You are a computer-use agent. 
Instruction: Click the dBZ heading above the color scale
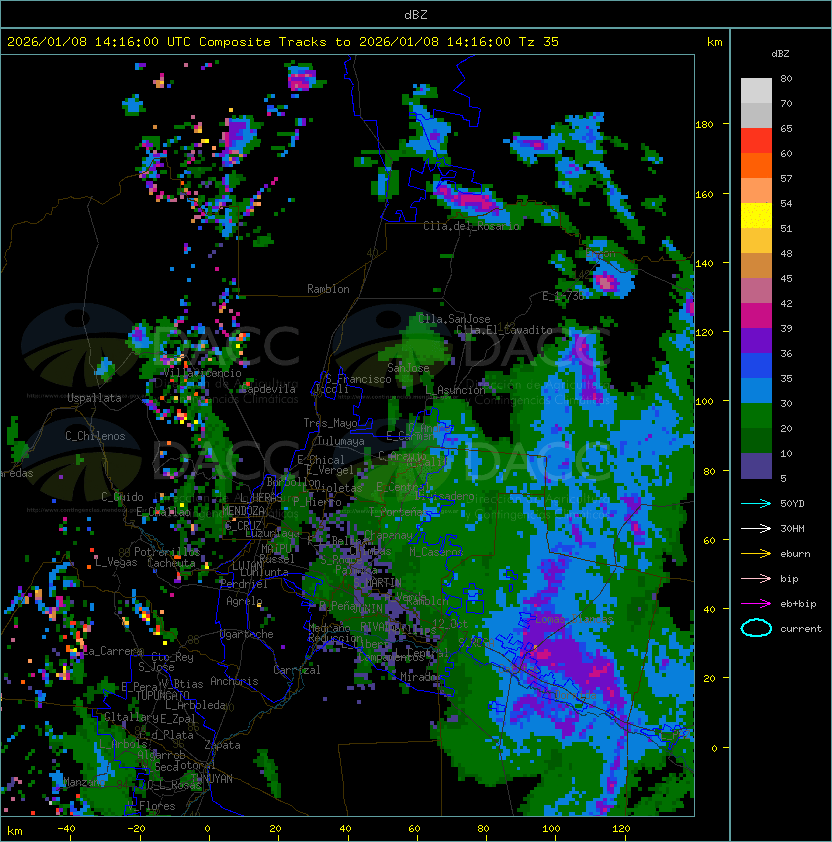coord(780,54)
